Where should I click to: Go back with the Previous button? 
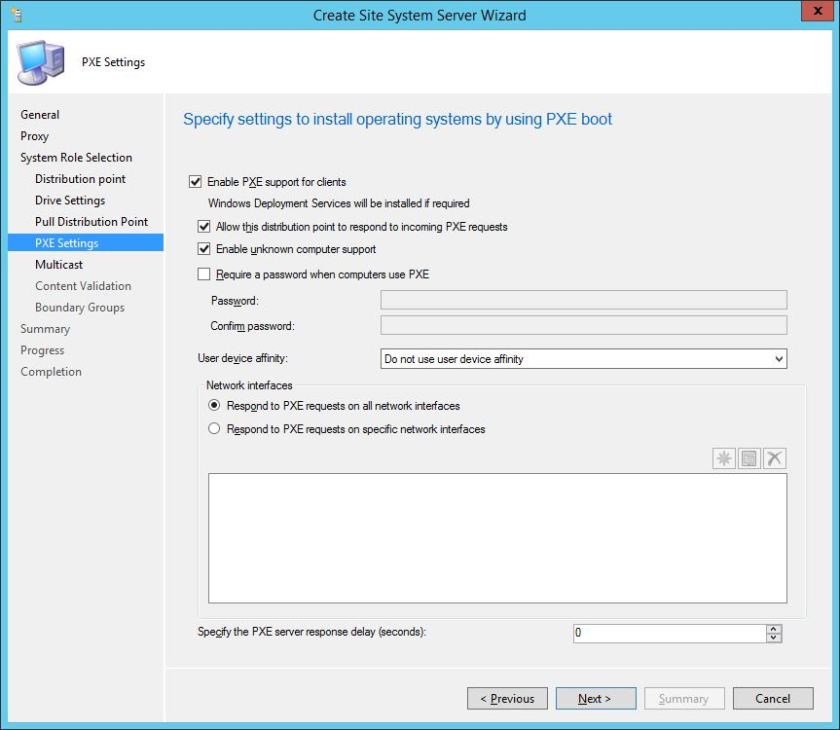pyautogui.click(x=508, y=698)
